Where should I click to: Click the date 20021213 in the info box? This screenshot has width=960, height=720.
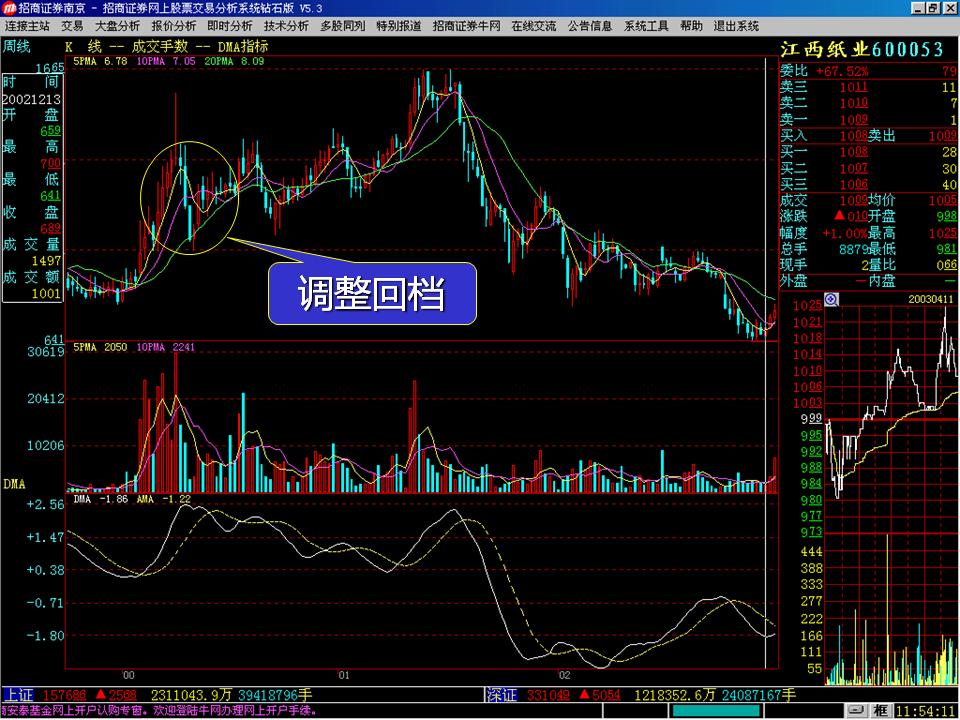pyautogui.click(x=31, y=99)
